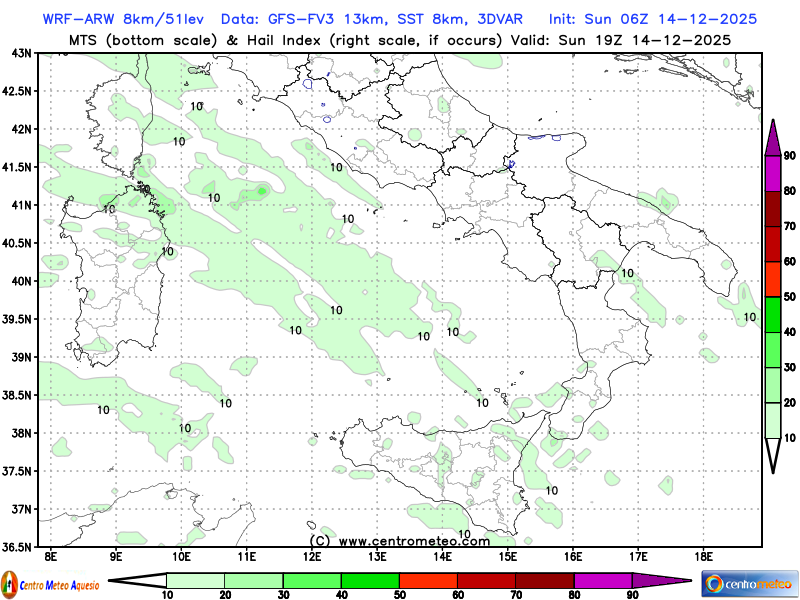Click the 13E longitude axis label
Screen dimensions: 800x600
click(378, 556)
